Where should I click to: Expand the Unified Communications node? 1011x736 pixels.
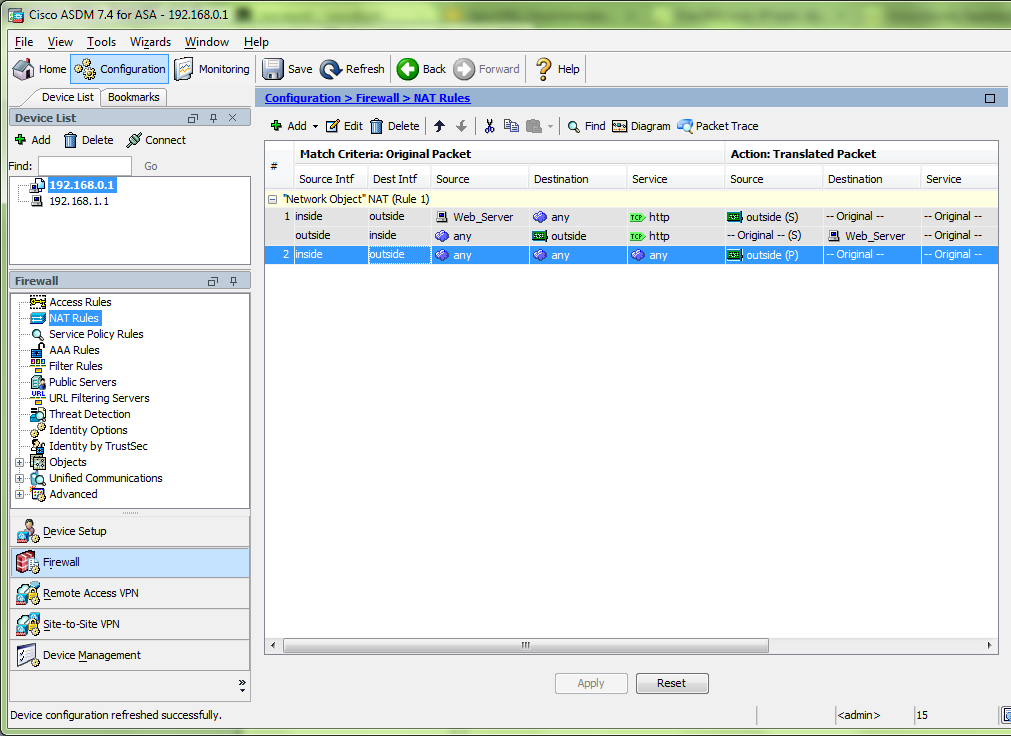[x=19, y=479]
